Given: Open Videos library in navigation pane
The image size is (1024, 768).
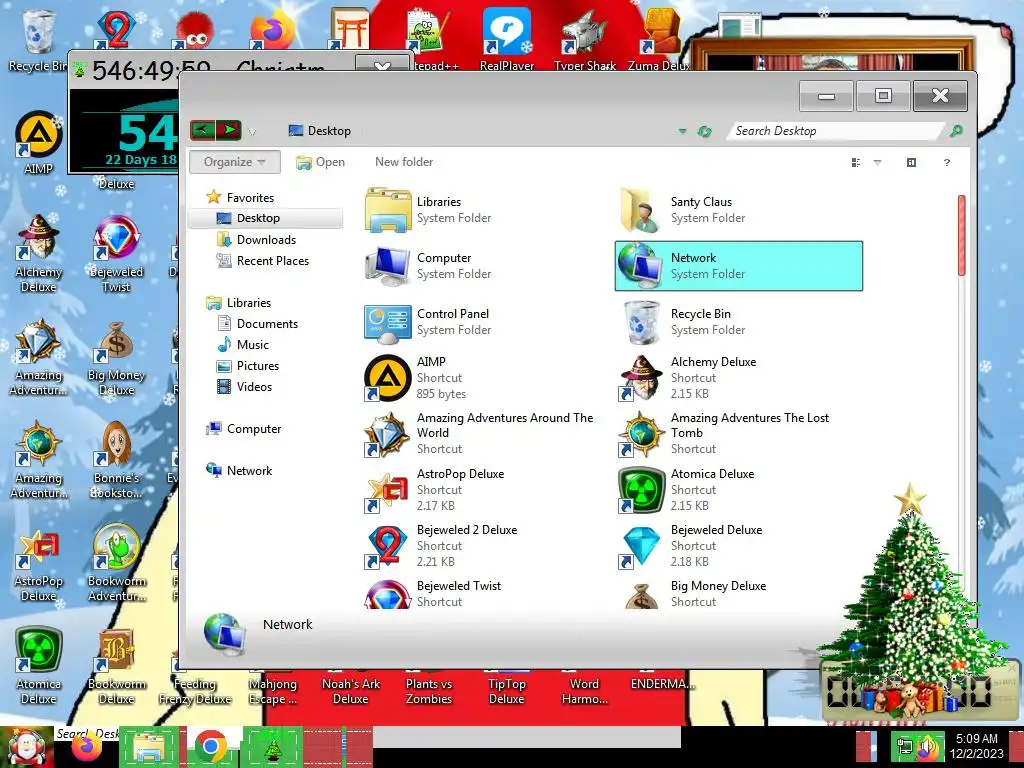Looking at the screenshot, I should click(244, 387).
